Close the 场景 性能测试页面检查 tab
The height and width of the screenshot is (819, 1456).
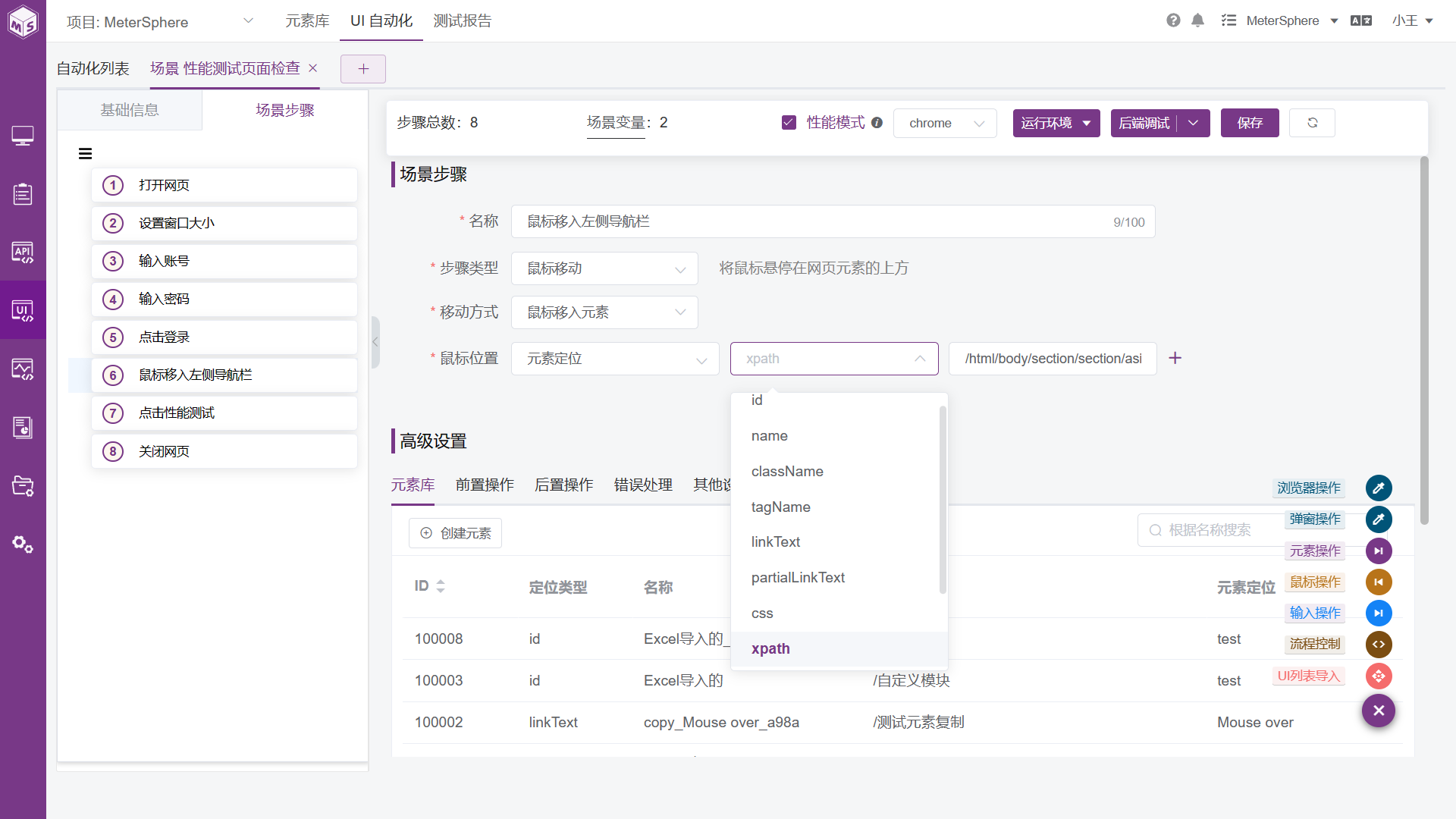(312, 68)
